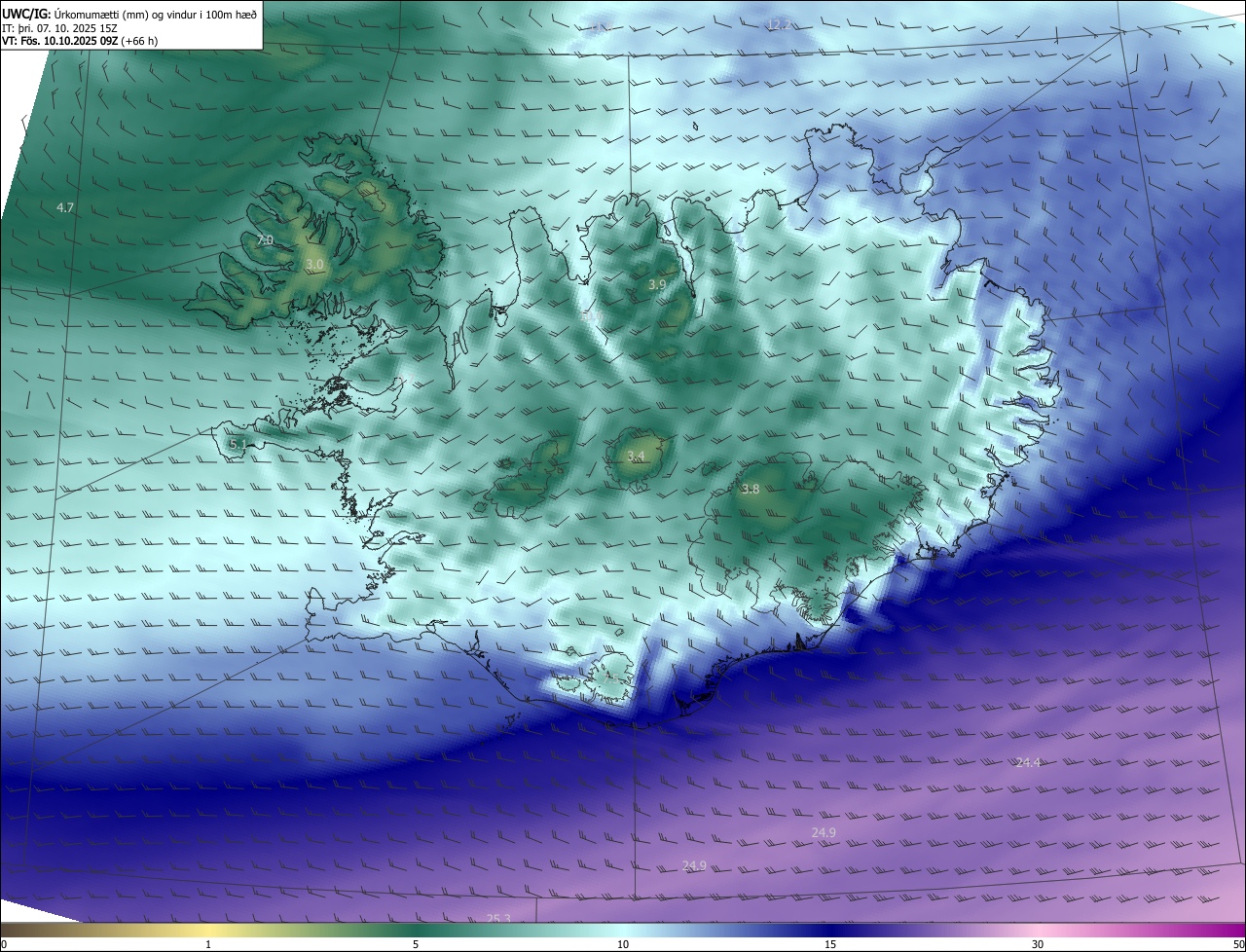Click the '30' tick label on the color scale
The height and width of the screenshot is (952, 1246).
coord(1038,944)
